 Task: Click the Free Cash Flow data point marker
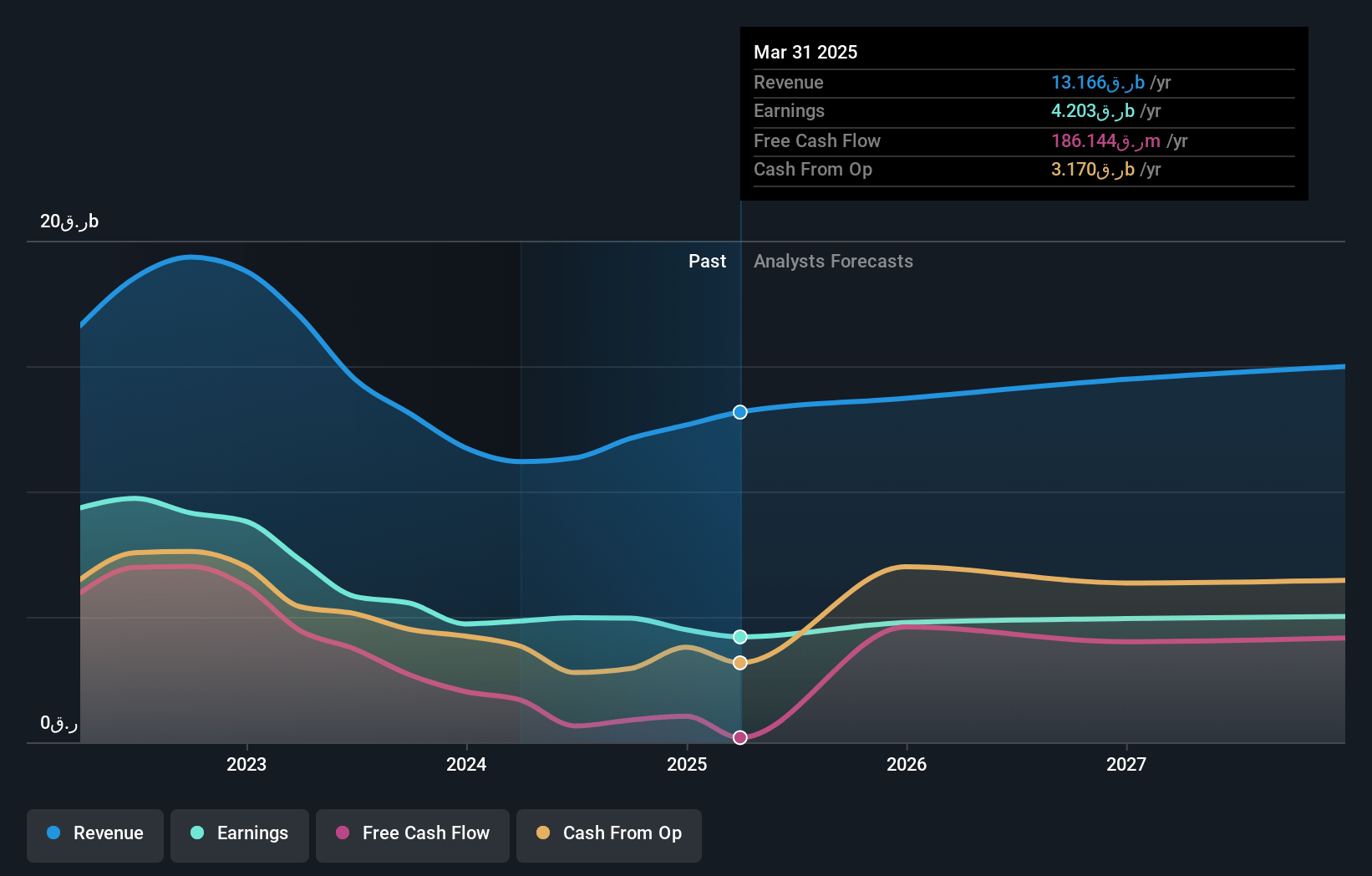pos(740,737)
